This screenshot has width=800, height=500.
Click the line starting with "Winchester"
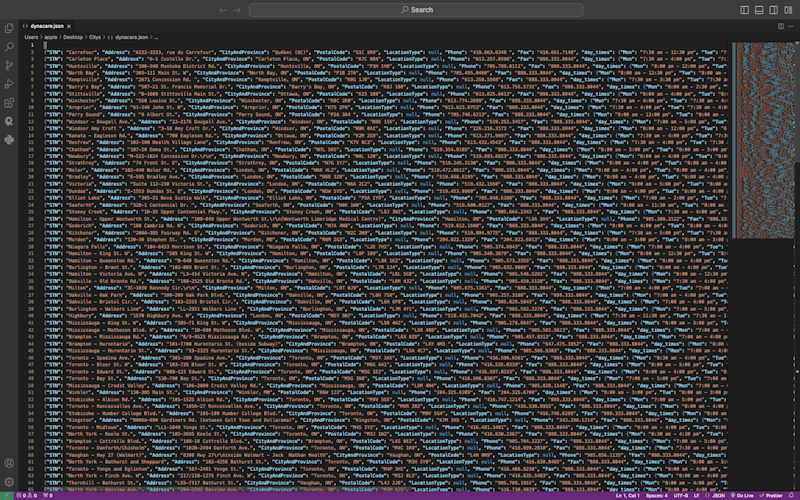click(385, 101)
